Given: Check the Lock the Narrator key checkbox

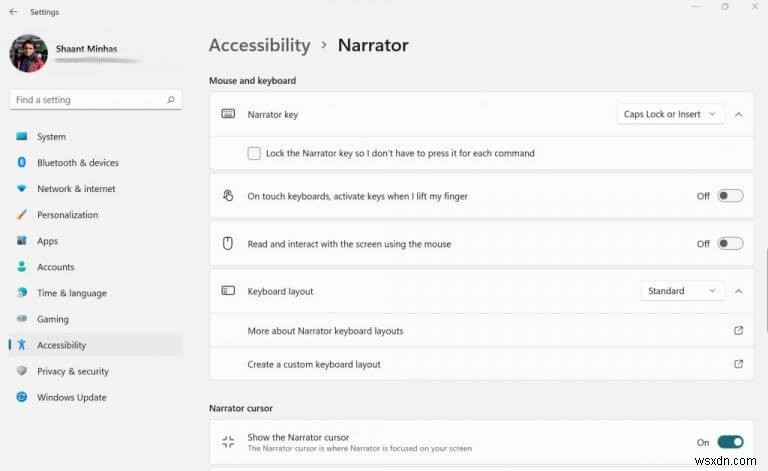Looking at the screenshot, I should (254, 153).
